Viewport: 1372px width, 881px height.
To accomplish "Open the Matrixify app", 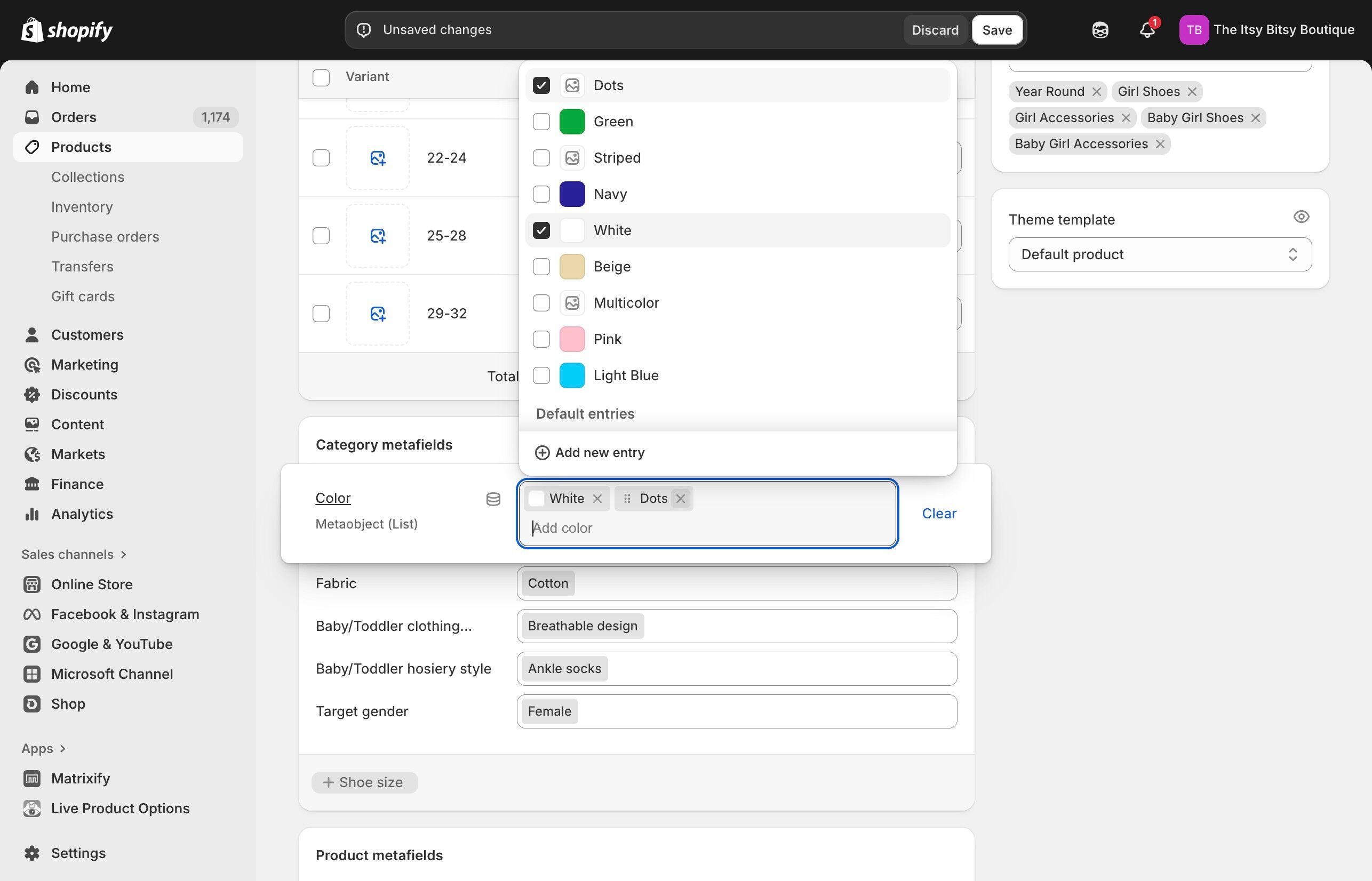I will click(x=81, y=778).
